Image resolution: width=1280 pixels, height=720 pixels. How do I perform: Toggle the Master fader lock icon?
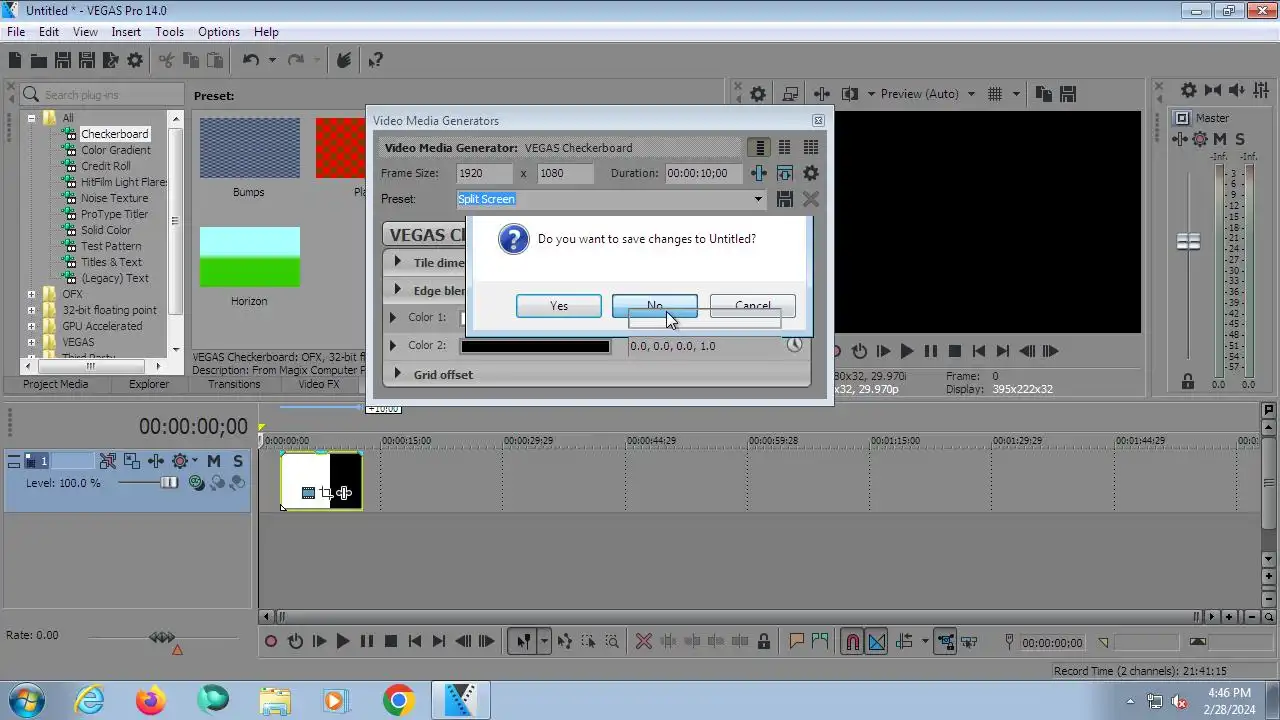(x=1188, y=382)
